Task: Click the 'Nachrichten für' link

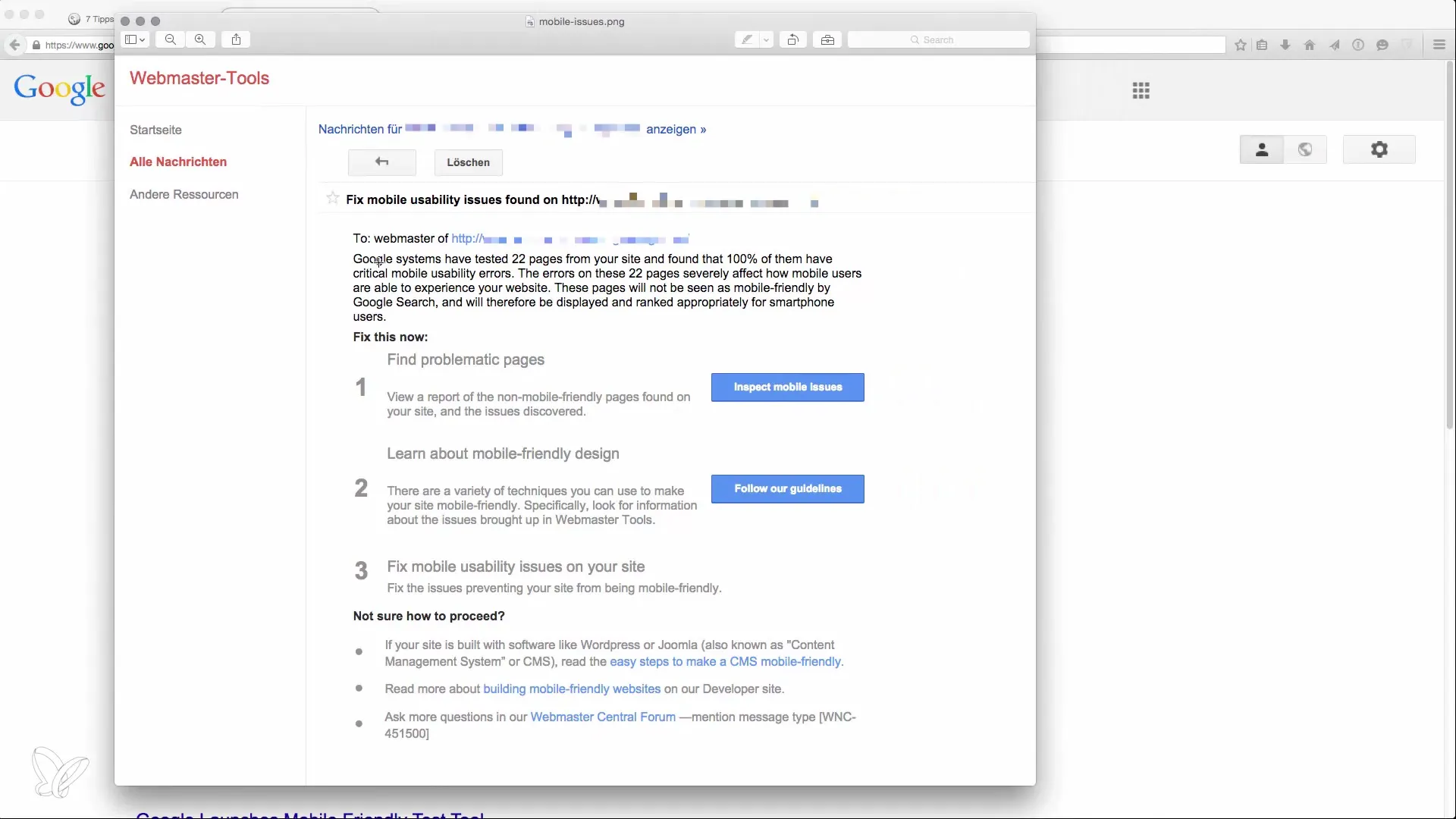Action: [x=360, y=129]
